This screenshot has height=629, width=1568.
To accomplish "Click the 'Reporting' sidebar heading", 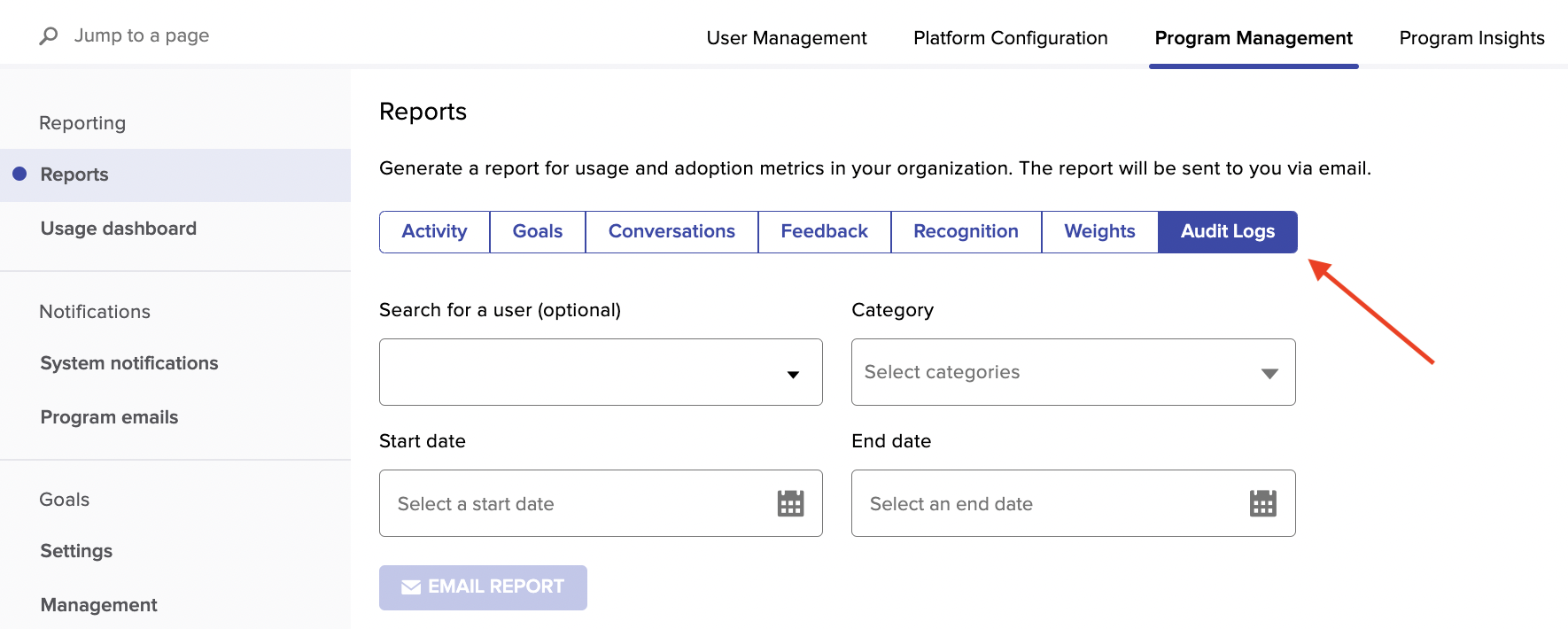I will (x=82, y=123).
